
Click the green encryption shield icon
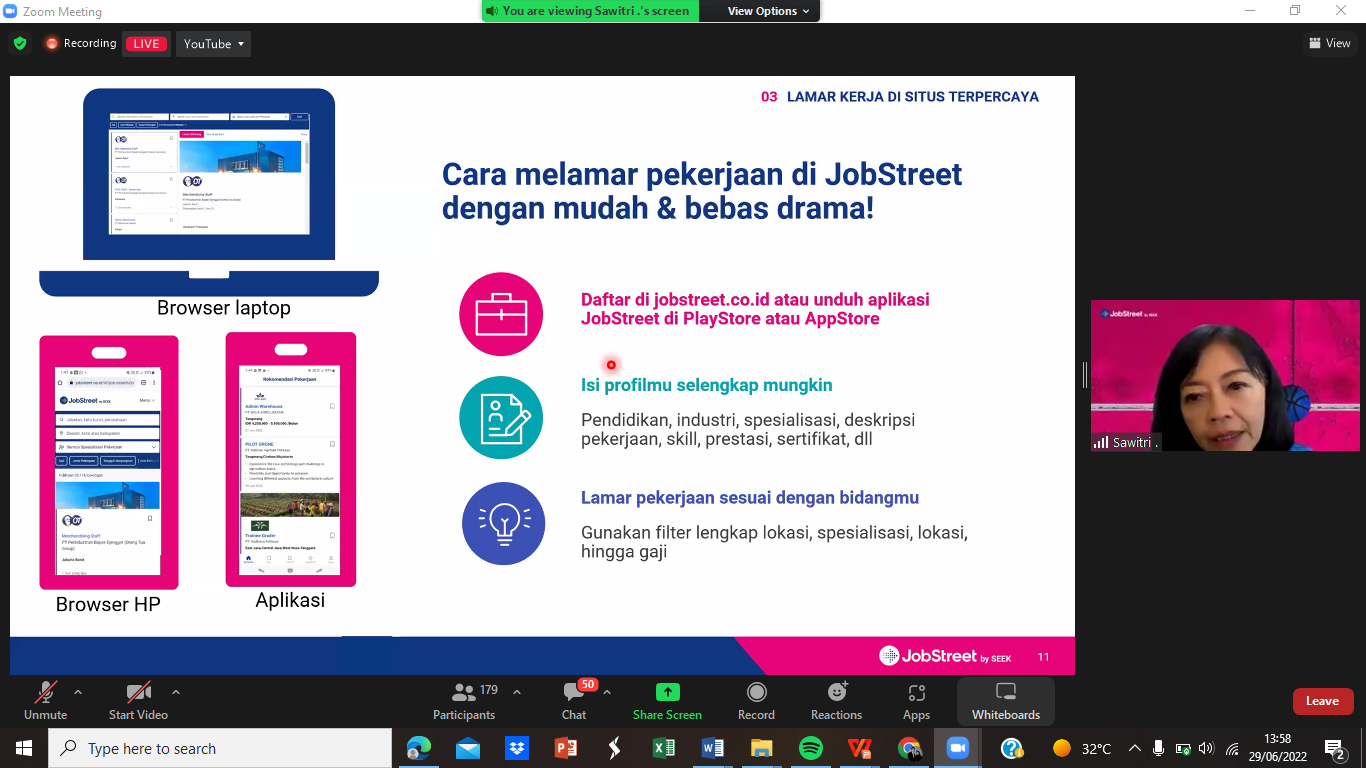(x=20, y=44)
